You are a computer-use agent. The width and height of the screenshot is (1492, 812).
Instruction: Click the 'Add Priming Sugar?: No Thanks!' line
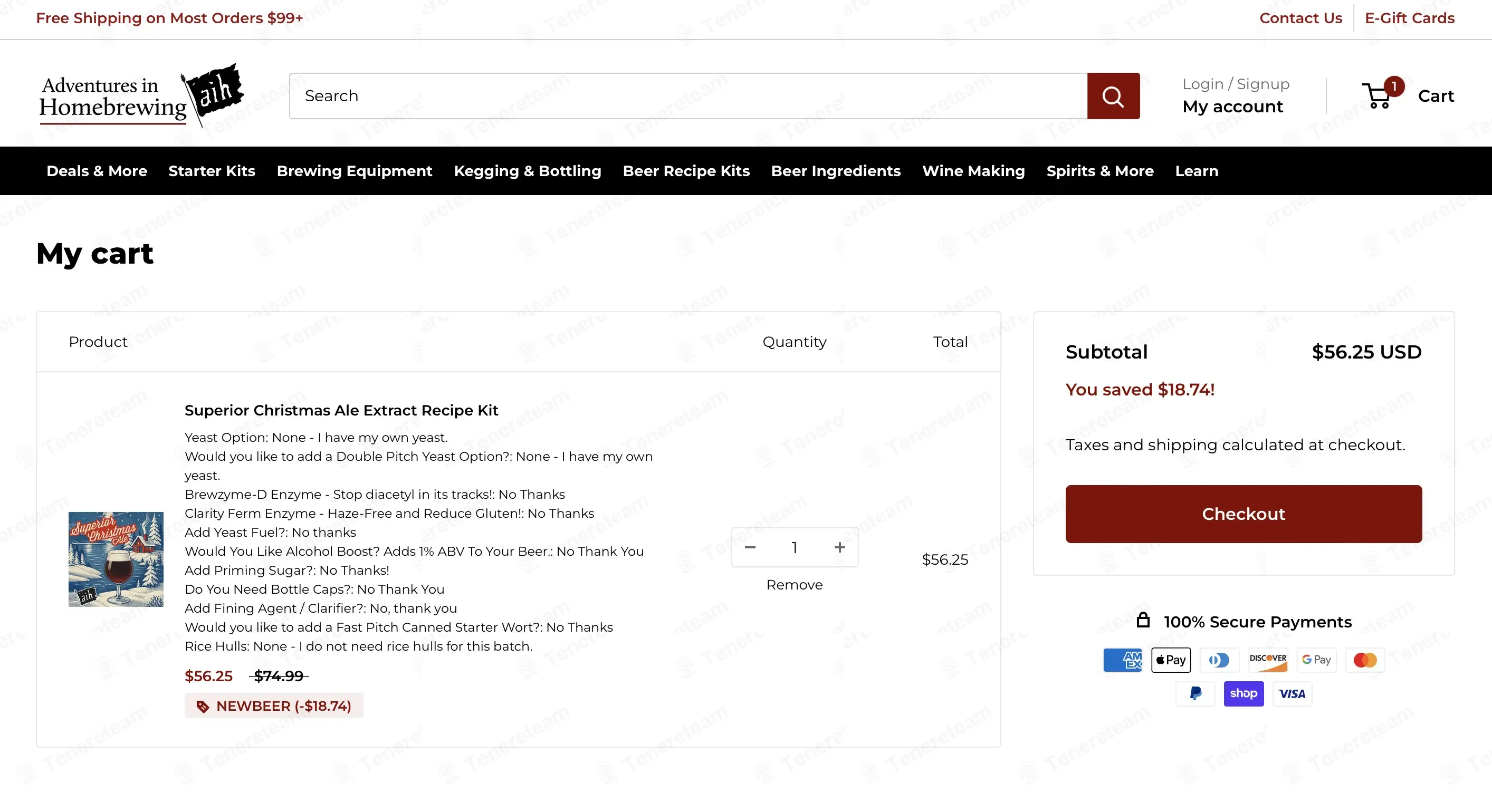tap(286, 570)
